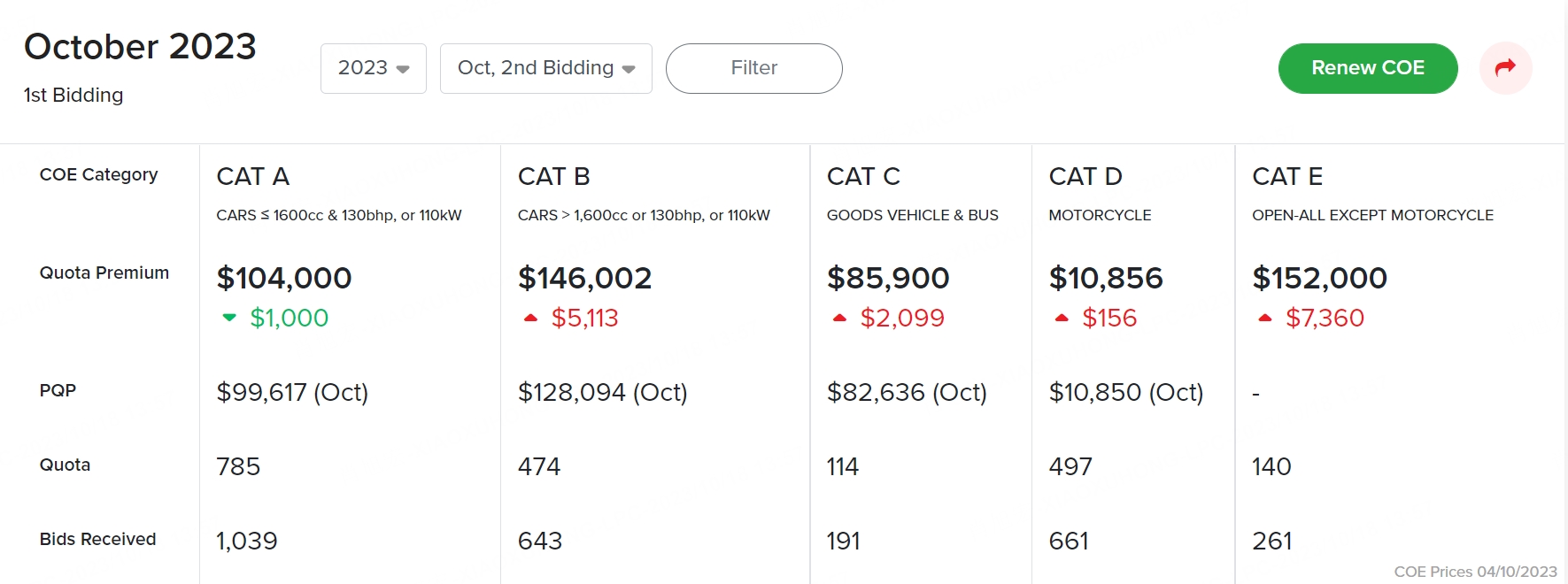This screenshot has width=1568, height=584.
Task: Expand the Oct, 2nd Bidding dropdown
Action: tap(545, 68)
